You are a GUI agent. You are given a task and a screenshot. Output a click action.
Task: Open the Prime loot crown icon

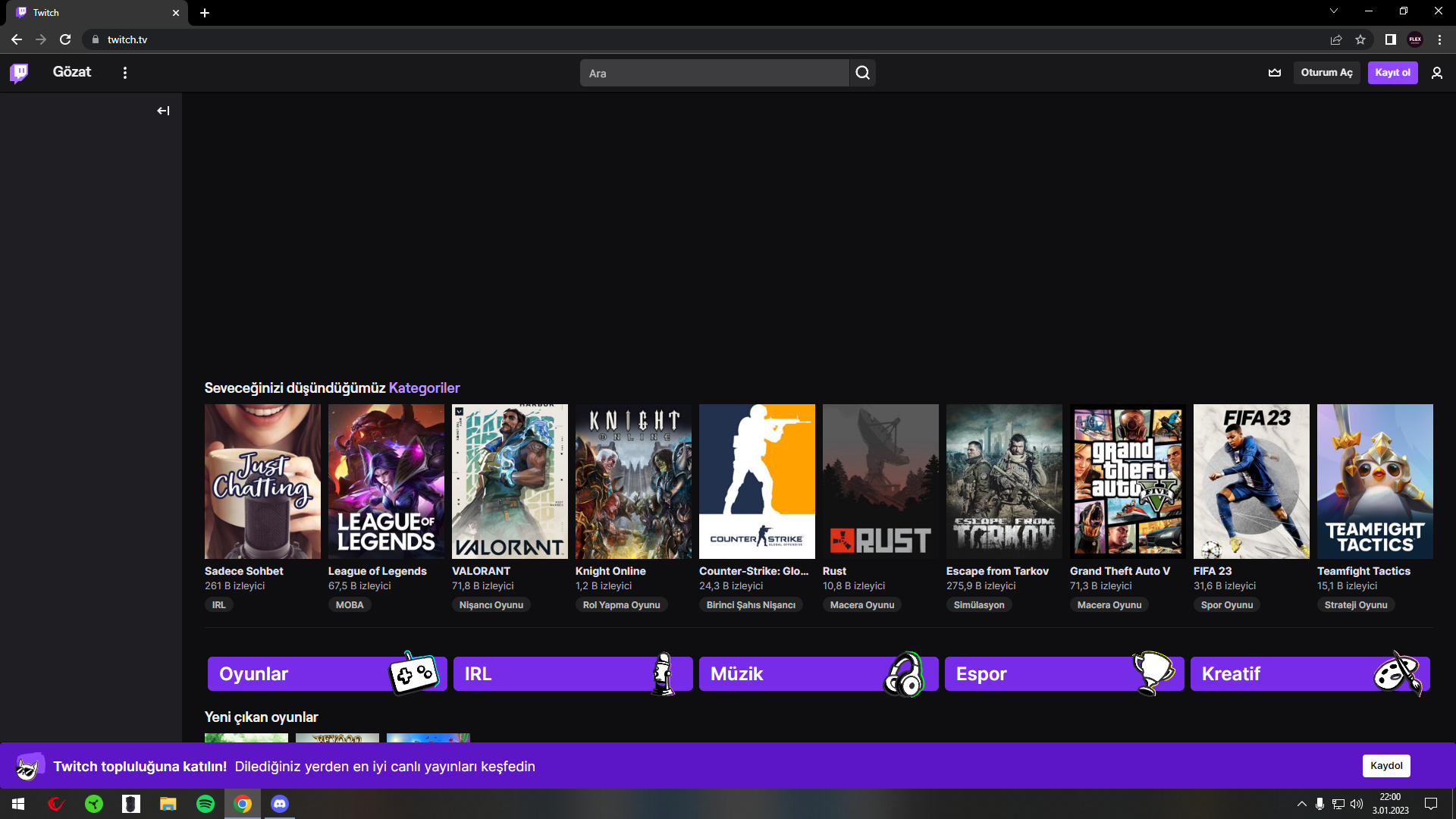(x=1275, y=73)
